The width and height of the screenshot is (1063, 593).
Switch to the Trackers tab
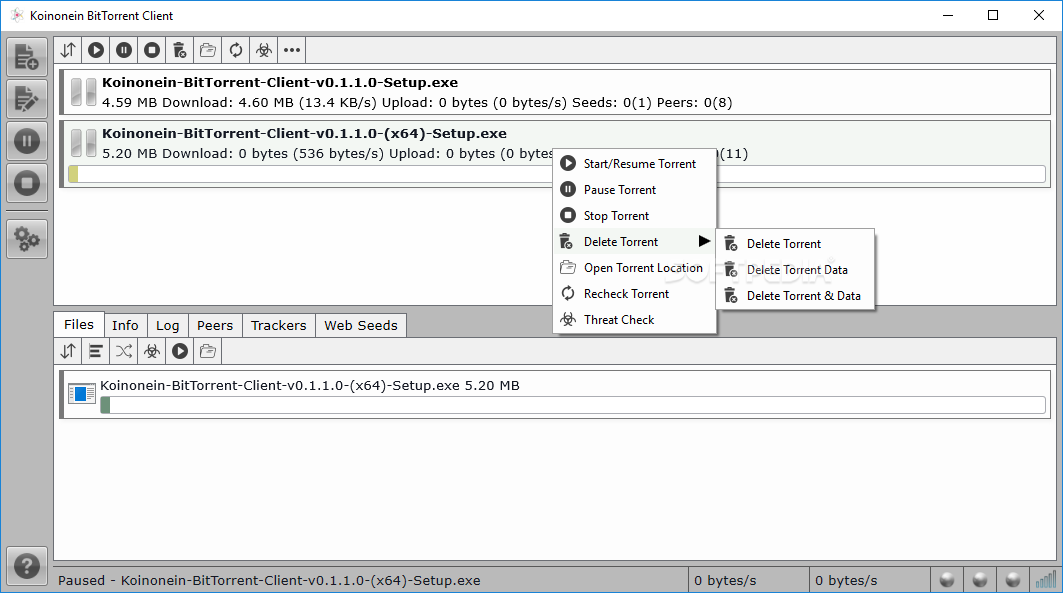point(279,325)
